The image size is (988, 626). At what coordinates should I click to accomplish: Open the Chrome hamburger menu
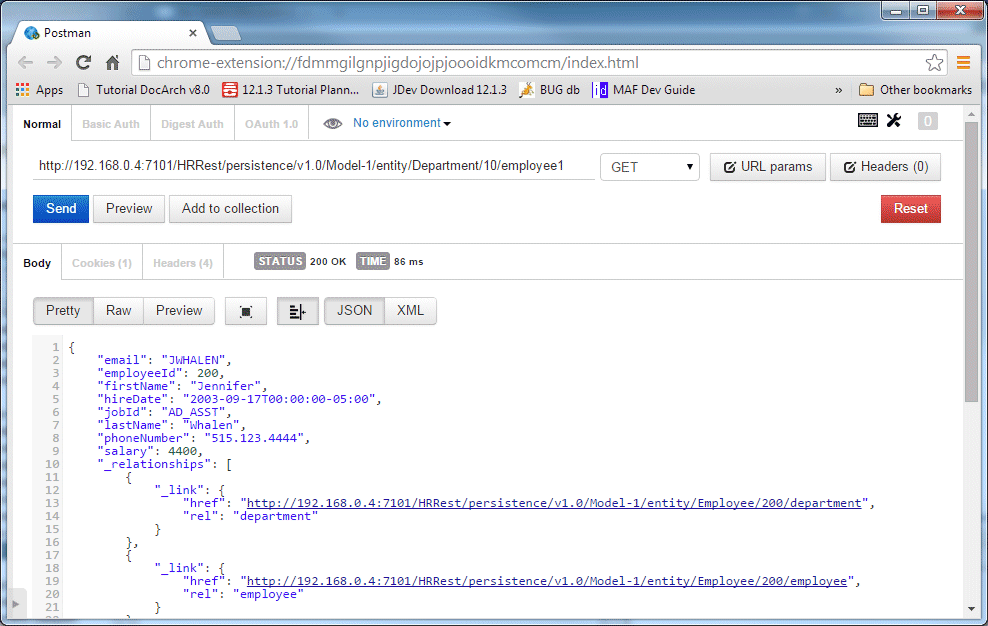click(963, 62)
